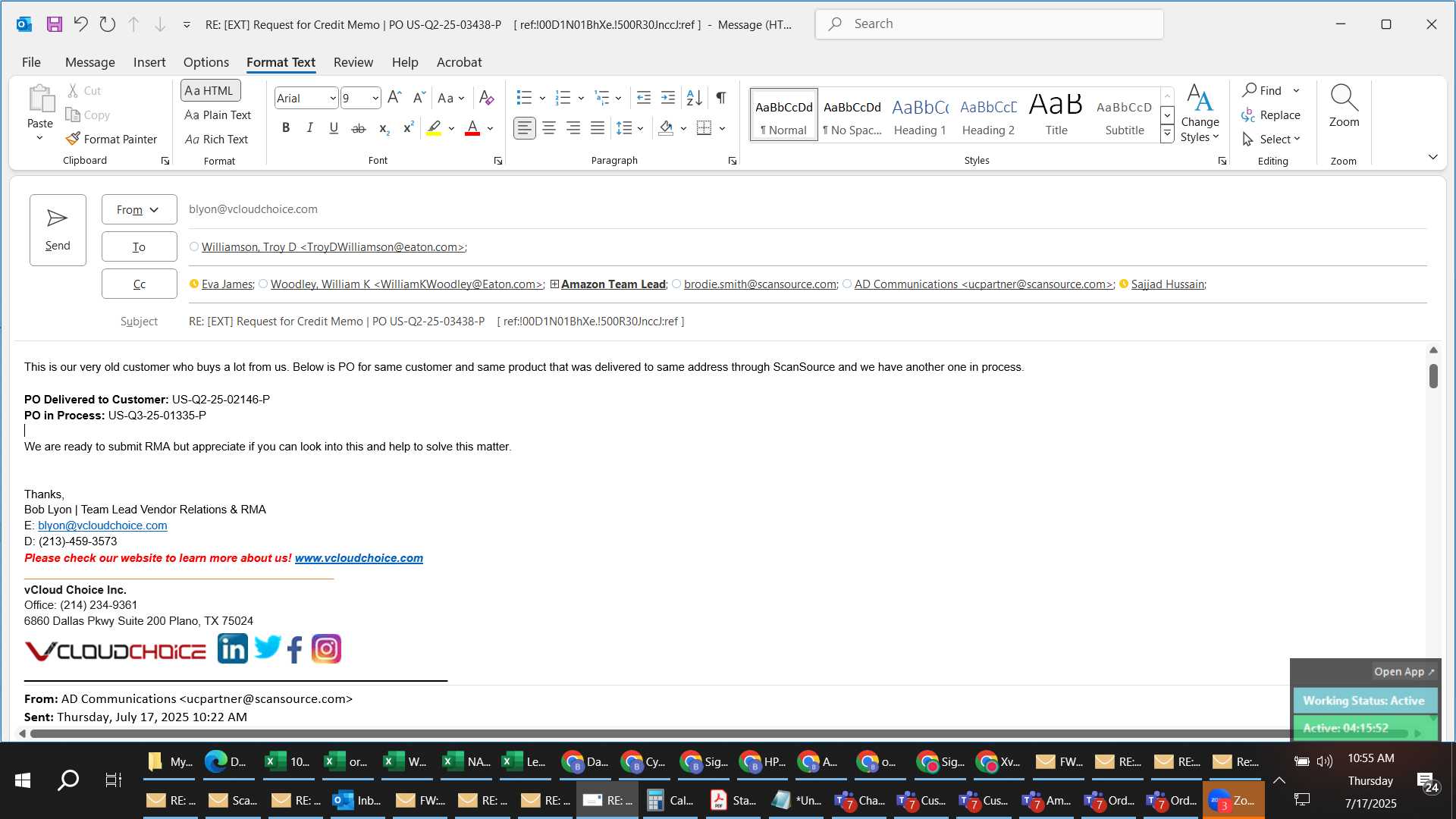
Task: Sort text with the A-Z sort icon
Action: pos(694,98)
